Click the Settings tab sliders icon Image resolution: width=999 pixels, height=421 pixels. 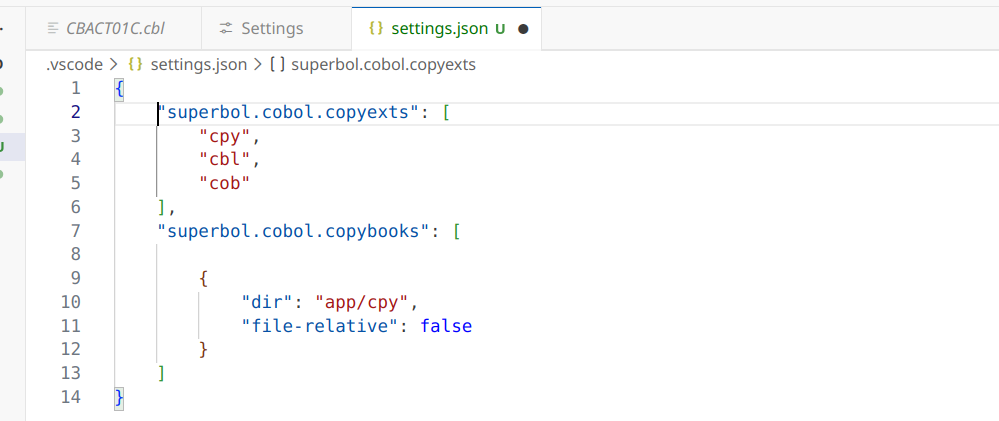pyautogui.click(x=226, y=29)
